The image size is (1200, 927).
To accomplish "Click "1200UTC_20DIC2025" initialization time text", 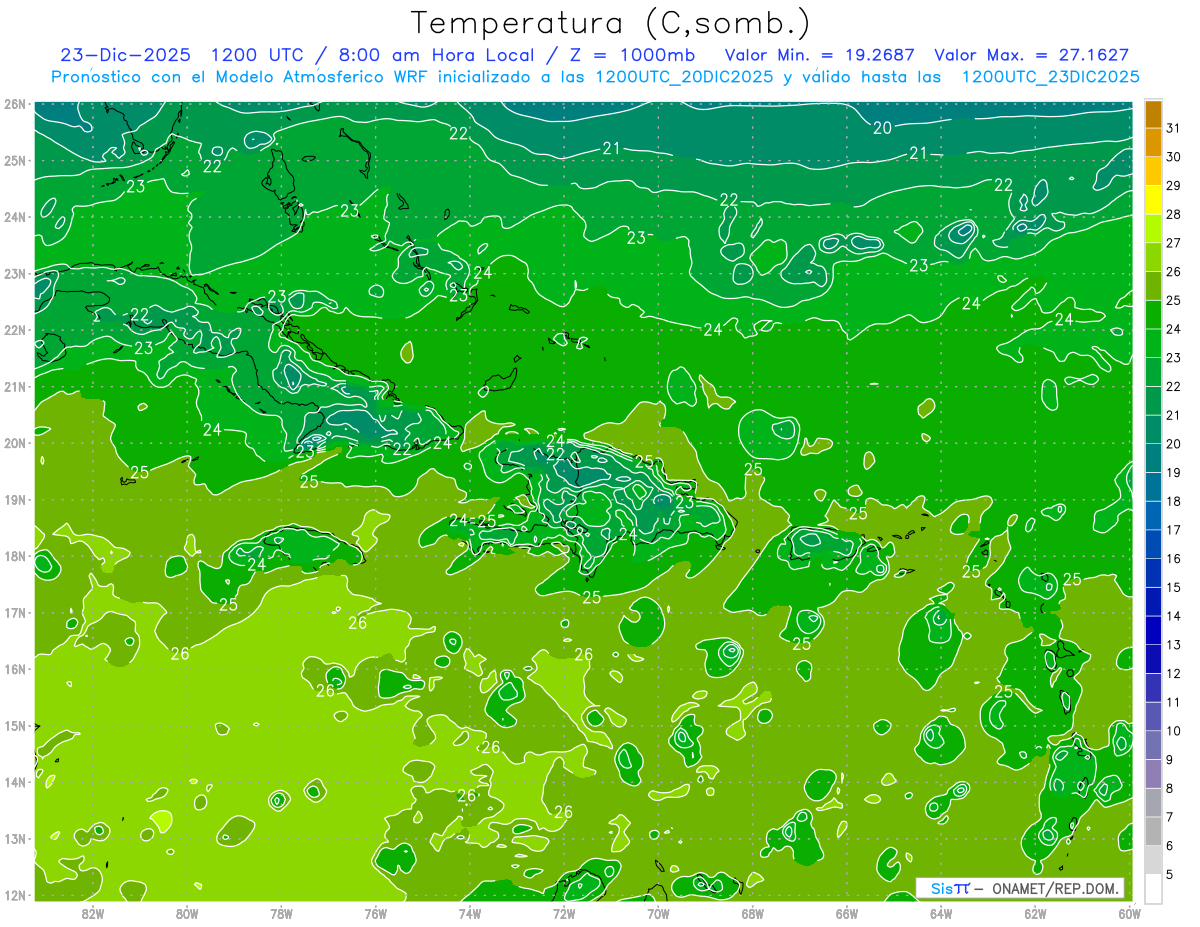I will (683, 77).
